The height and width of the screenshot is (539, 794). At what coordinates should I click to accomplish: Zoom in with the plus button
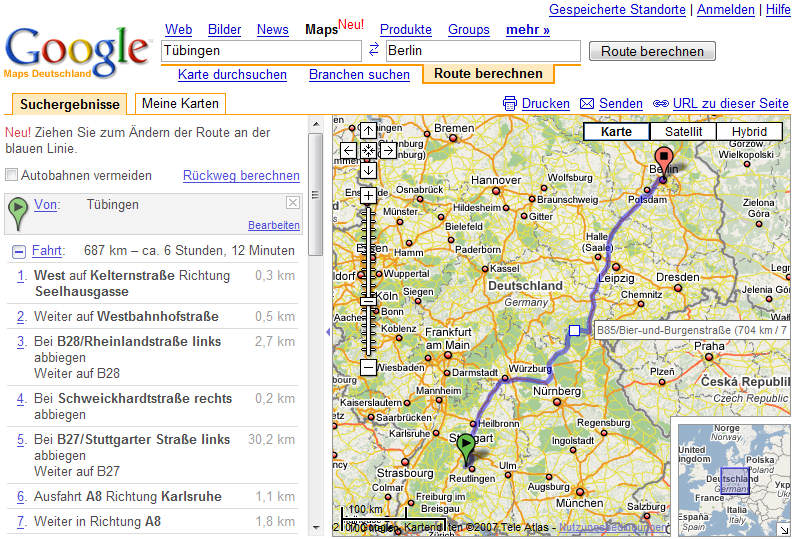coord(368,196)
